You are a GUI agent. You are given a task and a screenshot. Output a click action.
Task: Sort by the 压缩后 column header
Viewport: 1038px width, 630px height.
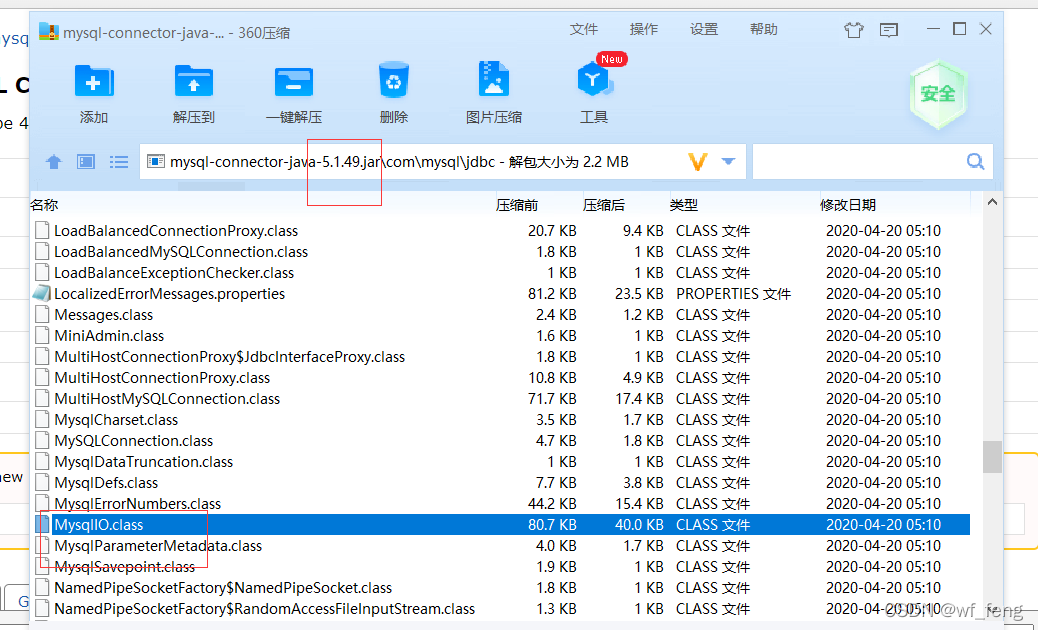pyautogui.click(x=604, y=205)
